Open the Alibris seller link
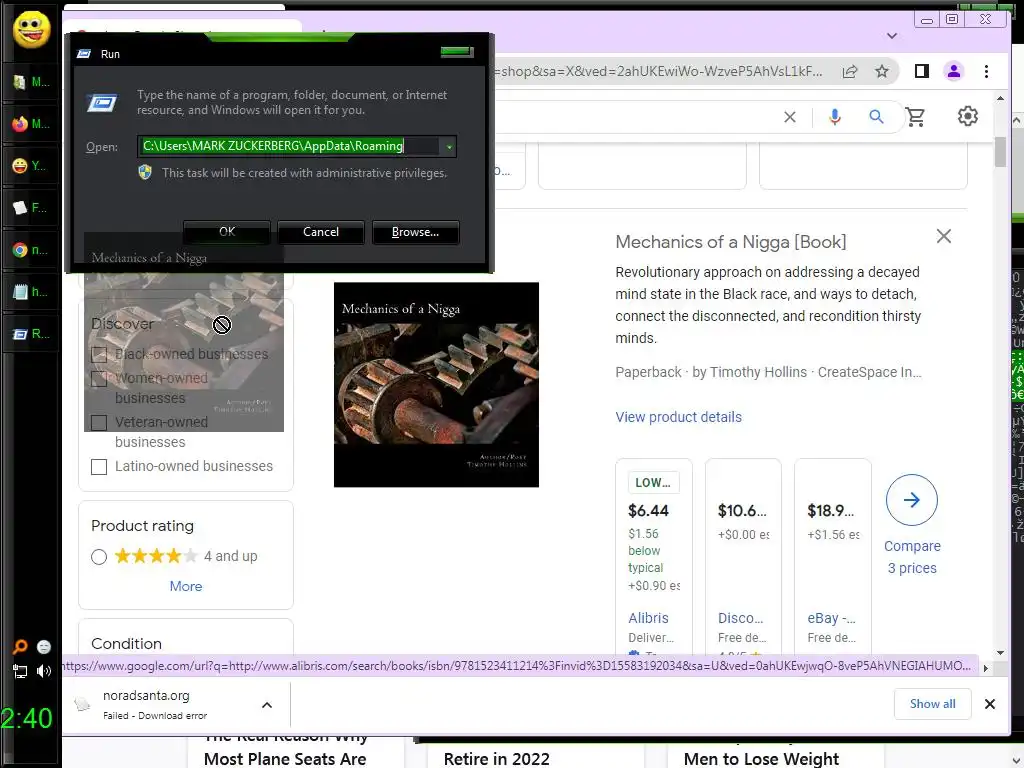Viewport: 1024px width, 768px height. pos(648,618)
